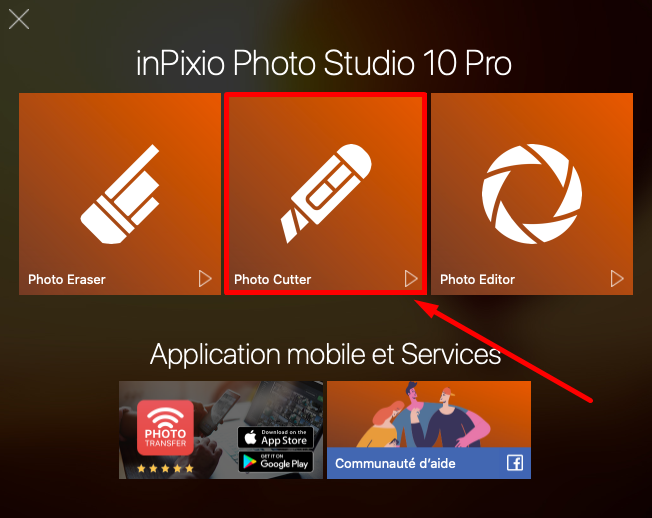The width and height of the screenshot is (652, 518).
Task: Click the Photo Transfer app logo
Action: coord(165,427)
